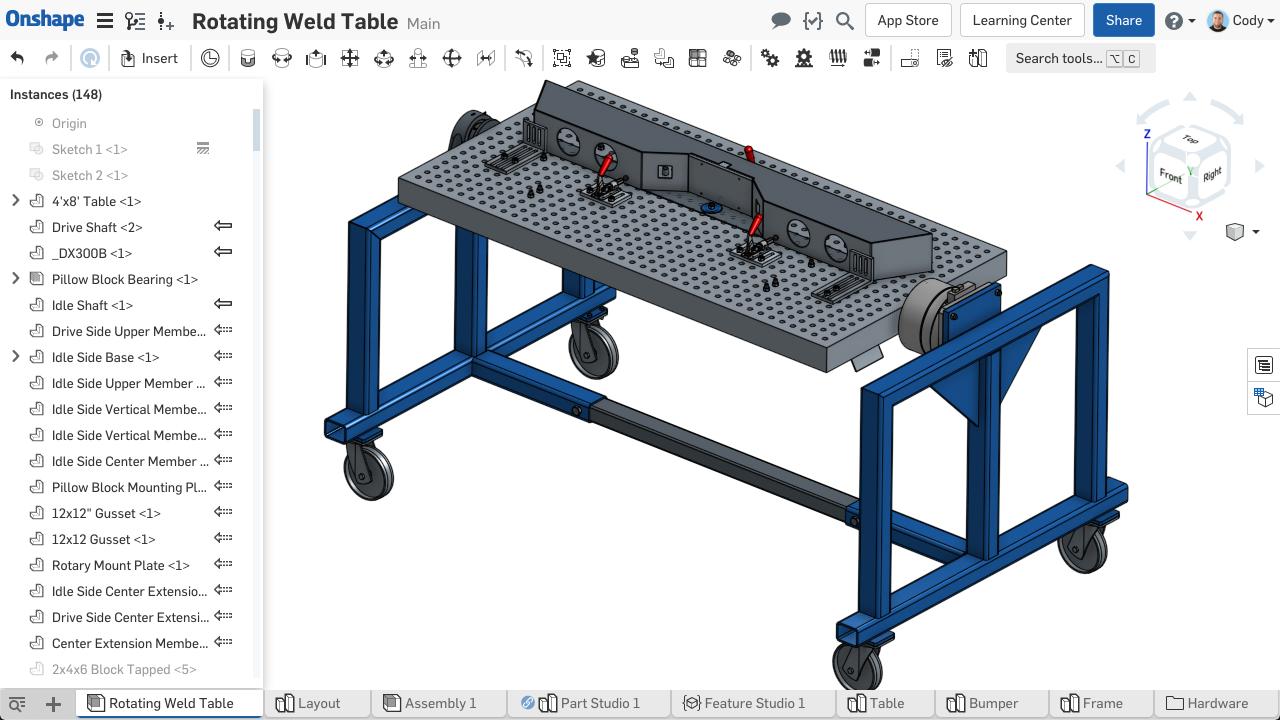This screenshot has height=720, width=1280.
Task: Open the Help dropdown menu
Action: [x=1179, y=20]
